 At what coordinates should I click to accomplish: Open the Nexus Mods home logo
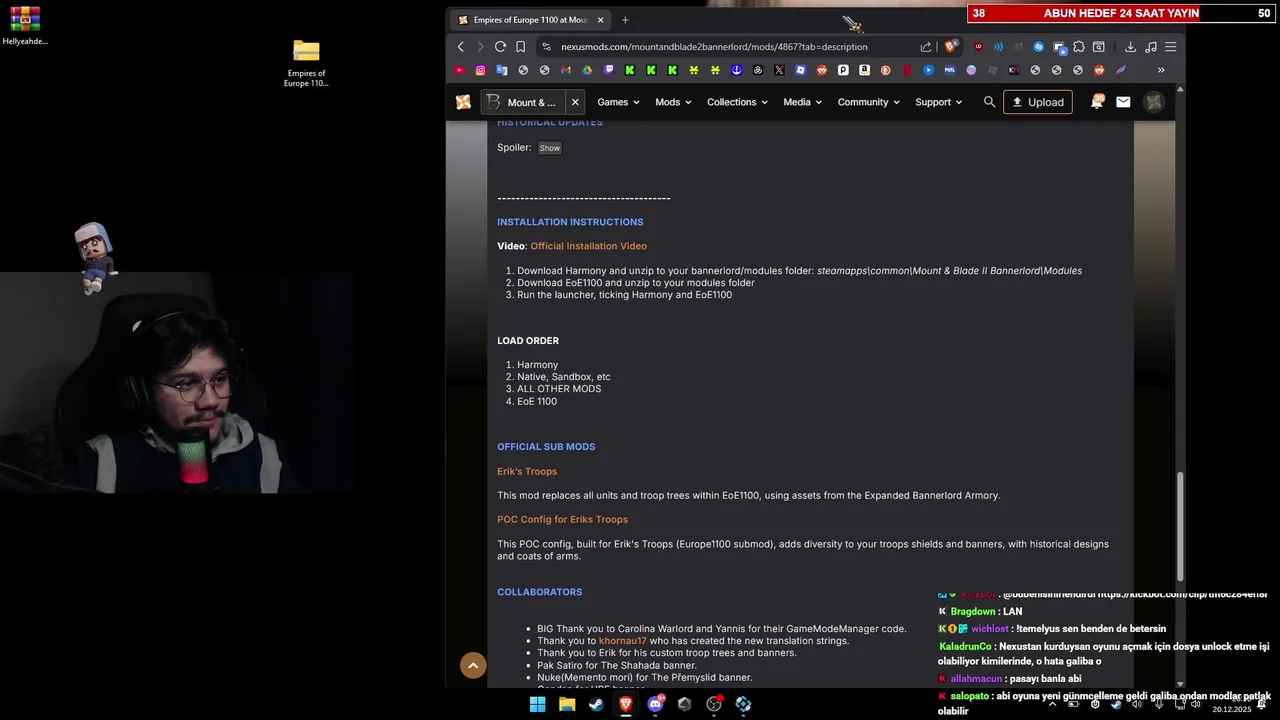[463, 102]
